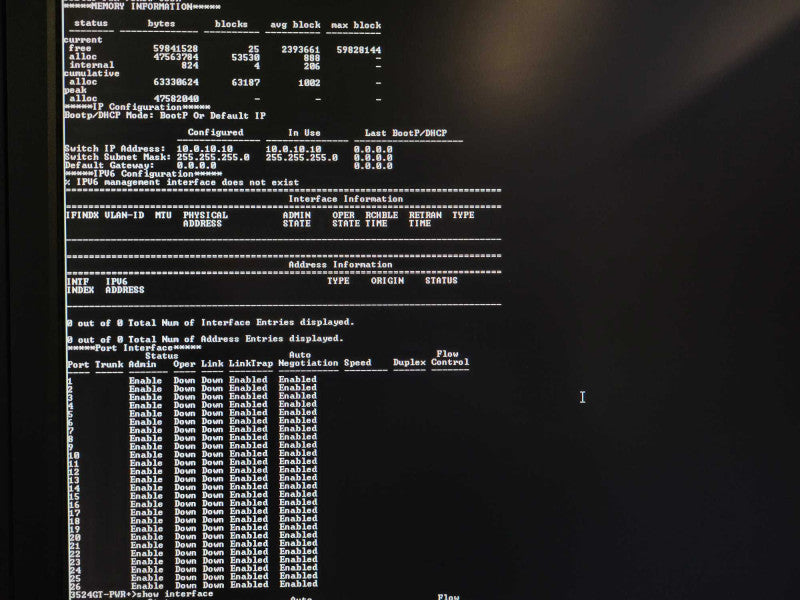The width and height of the screenshot is (800, 600).
Task: Click the STATUS column header in address table
Action: pyautogui.click(x=441, y=280)
